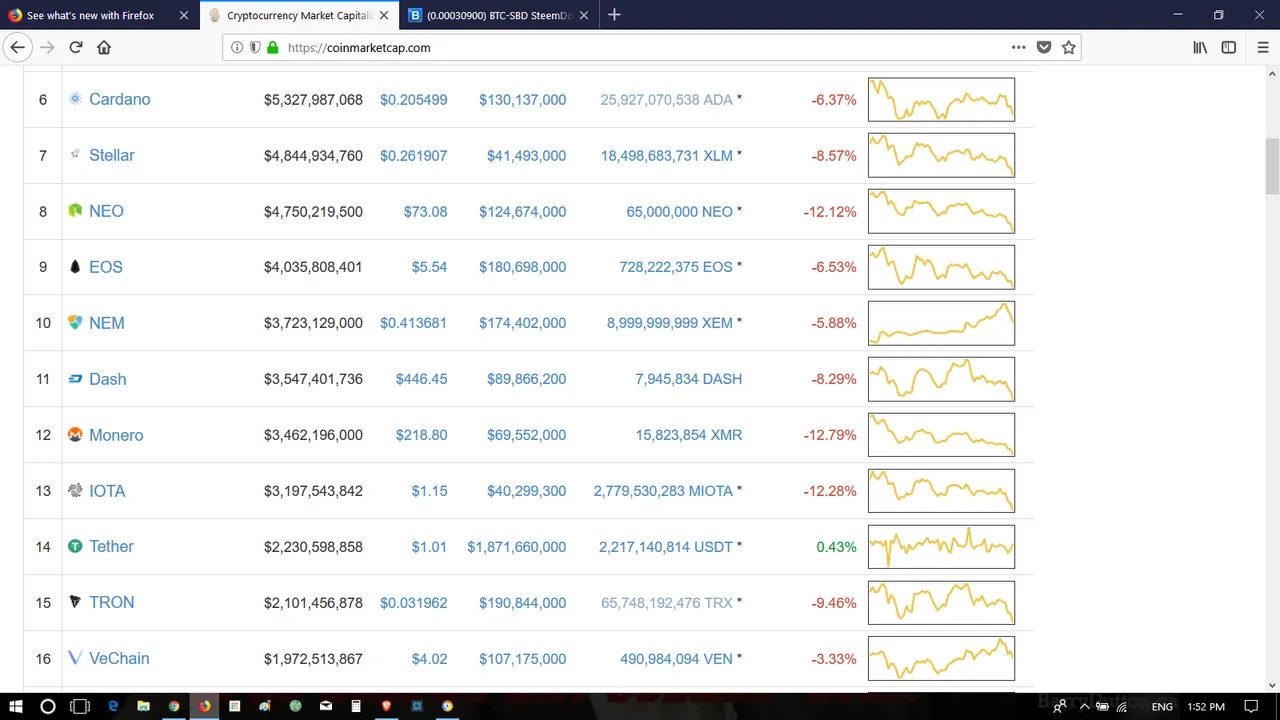Open the Calculator from the taskbar
This screenshot has width=1280, height=720.
coord(356,706)
